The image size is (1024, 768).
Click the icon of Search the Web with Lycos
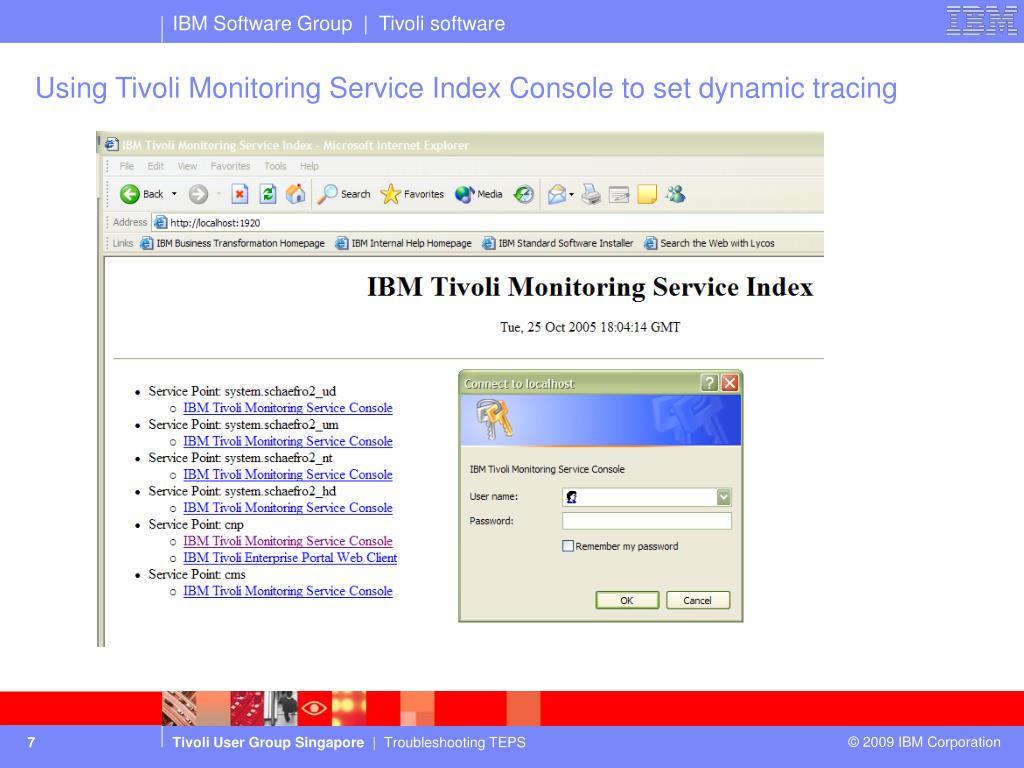point(650,243)
